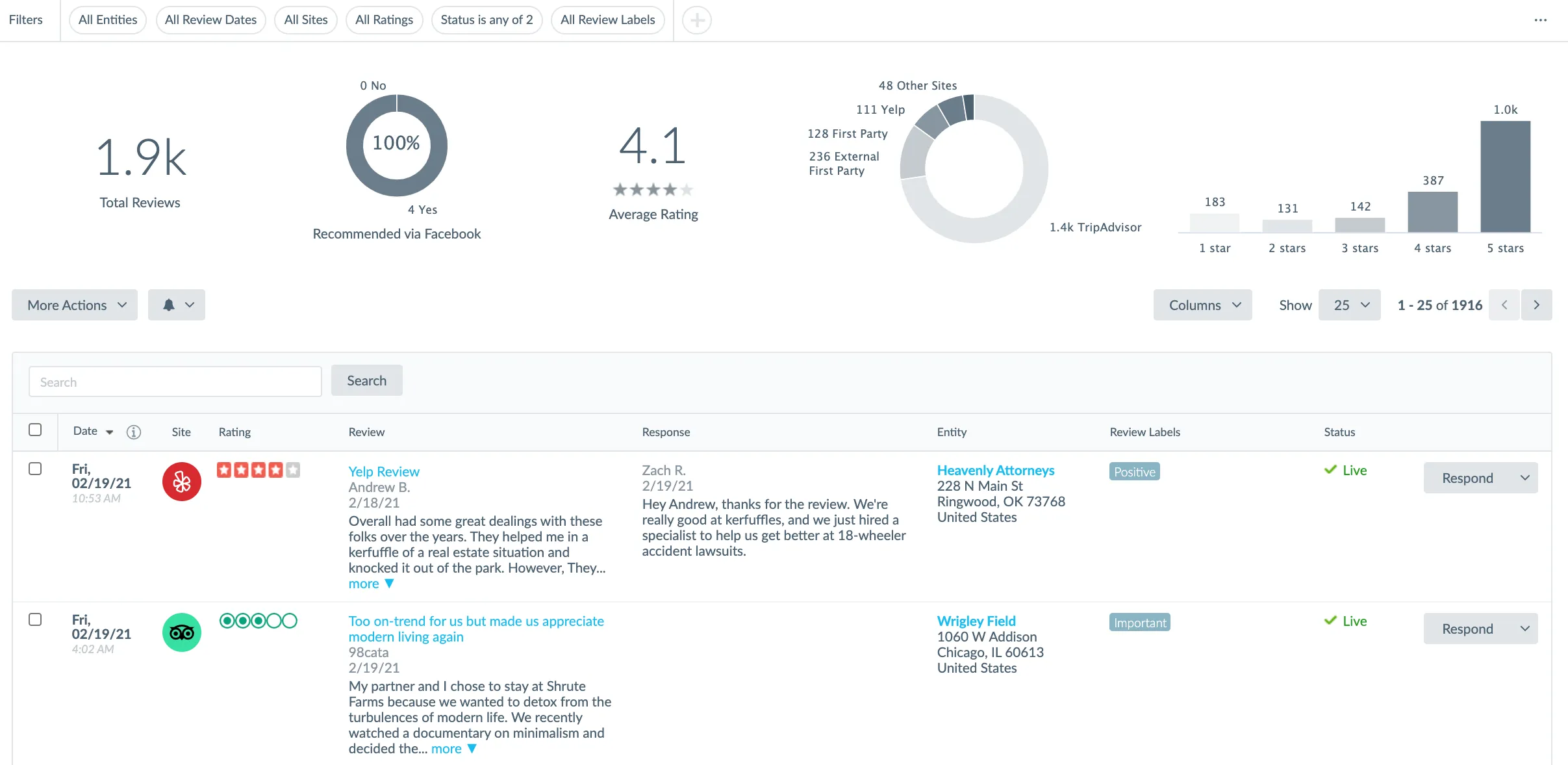Viewport: 1568px width, 765px height.
Task: Go to previous page of reviews
Action: pos(1504,305)
